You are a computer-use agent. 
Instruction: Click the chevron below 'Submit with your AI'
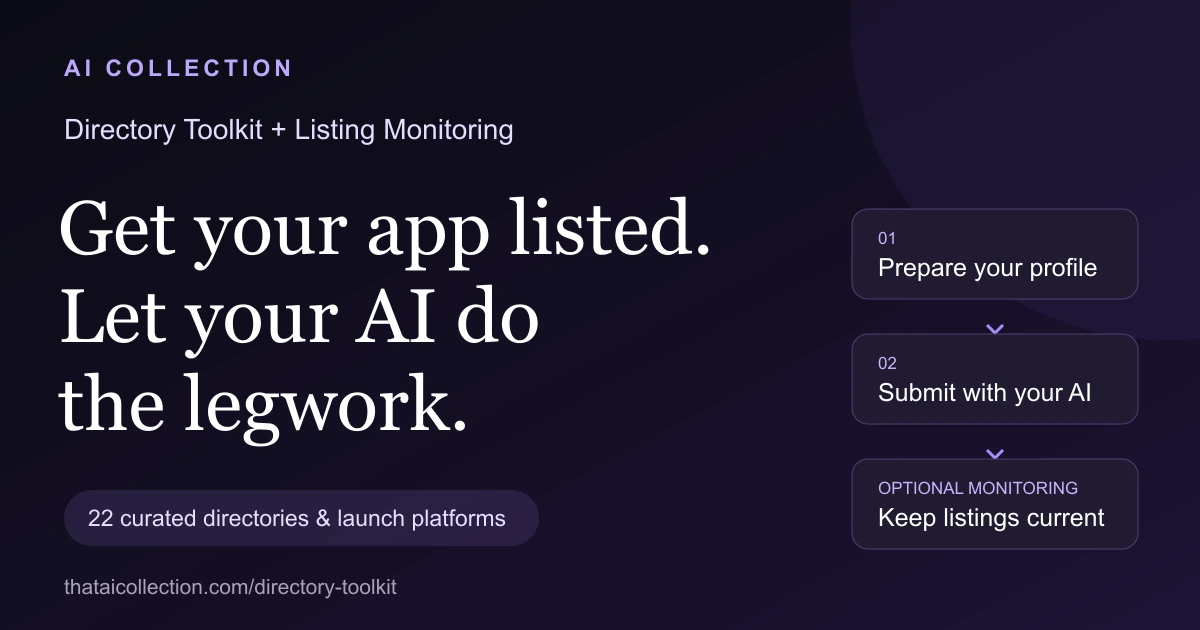(995, 453)
